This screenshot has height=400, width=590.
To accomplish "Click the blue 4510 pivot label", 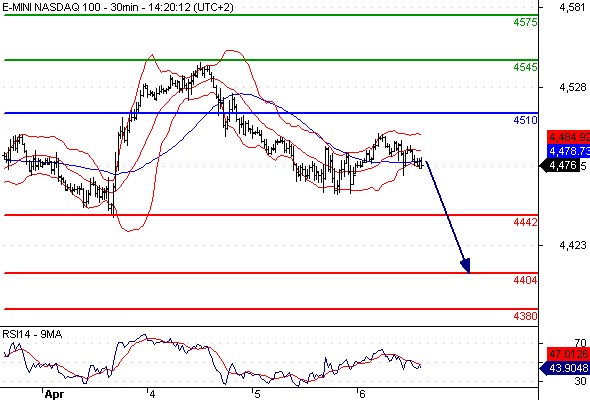I will 525,120.
